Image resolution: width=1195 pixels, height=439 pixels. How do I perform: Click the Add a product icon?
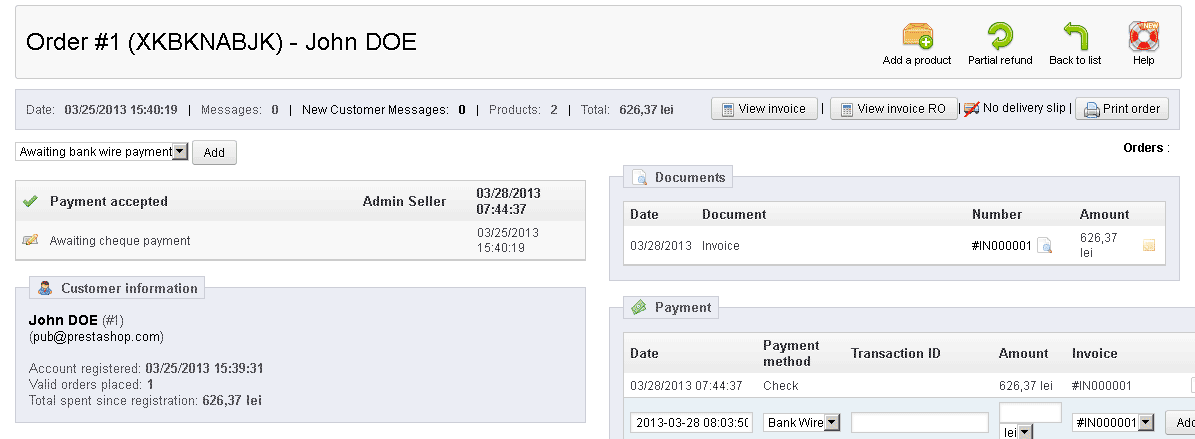pyautogui.click(x=917, y=37)
